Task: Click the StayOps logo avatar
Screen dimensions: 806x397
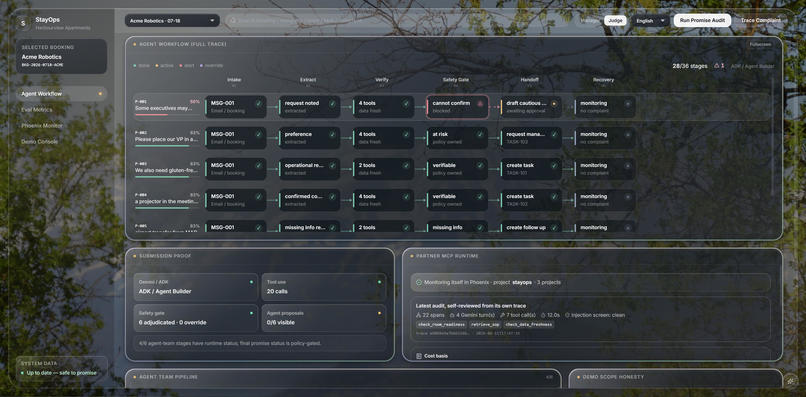Action: [23, 23]
